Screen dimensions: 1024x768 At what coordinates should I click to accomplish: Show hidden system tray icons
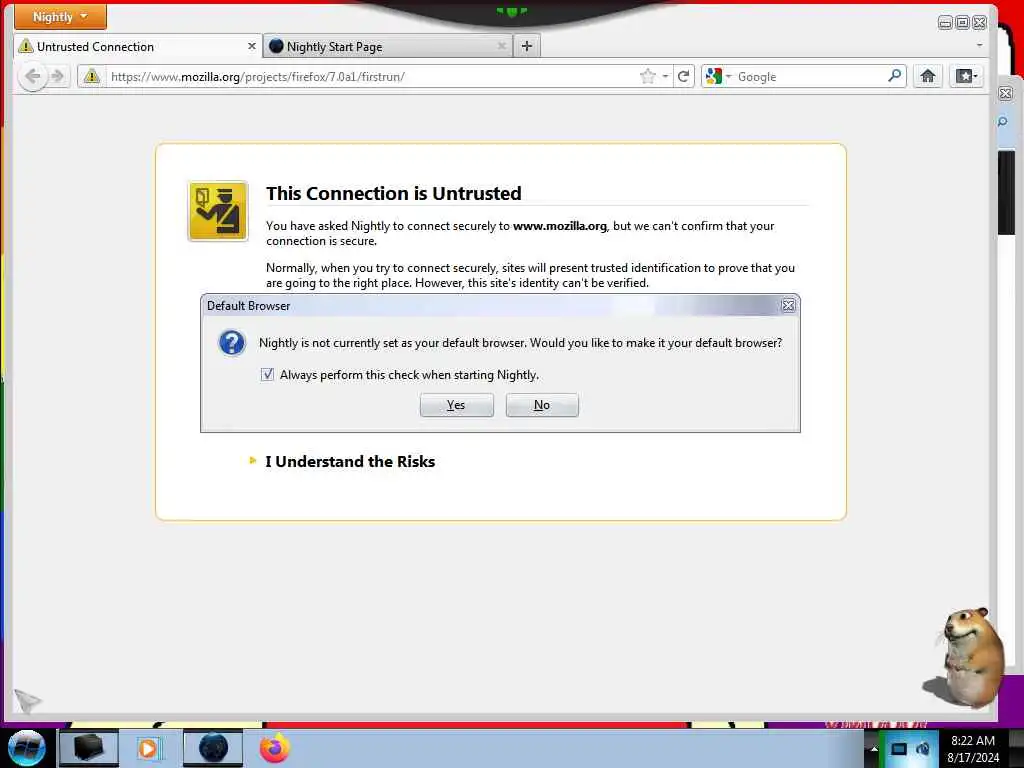874,748
